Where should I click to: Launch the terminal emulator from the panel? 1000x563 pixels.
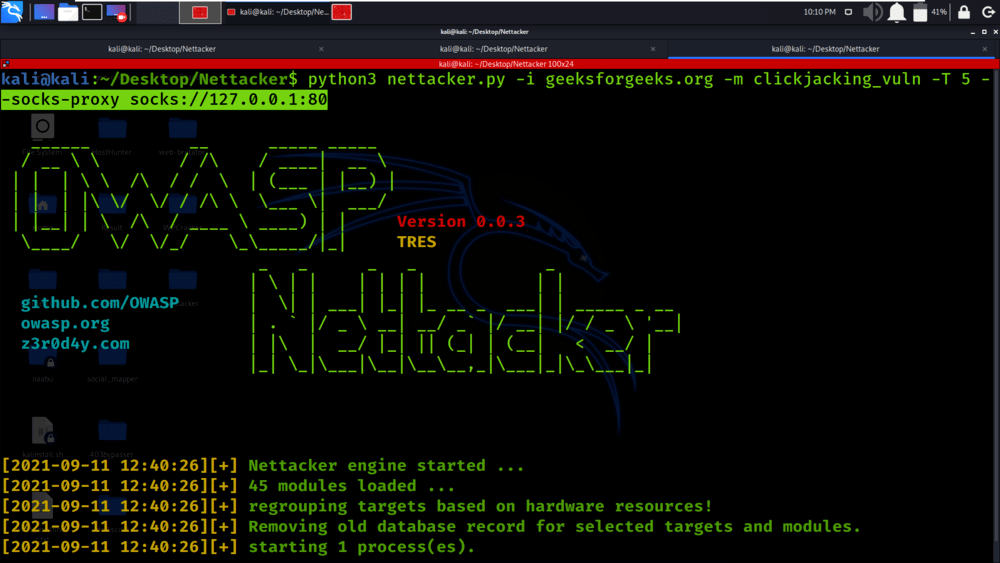92,11
